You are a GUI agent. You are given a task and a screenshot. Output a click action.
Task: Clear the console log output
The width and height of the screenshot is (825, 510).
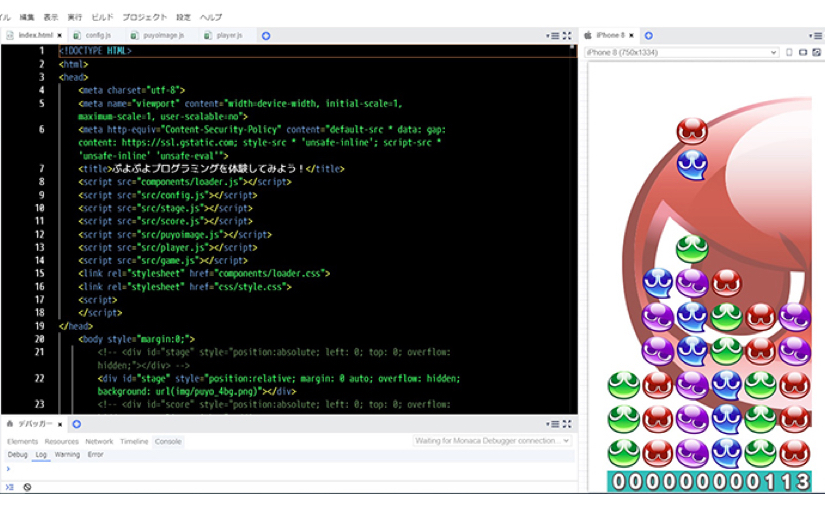27,487
